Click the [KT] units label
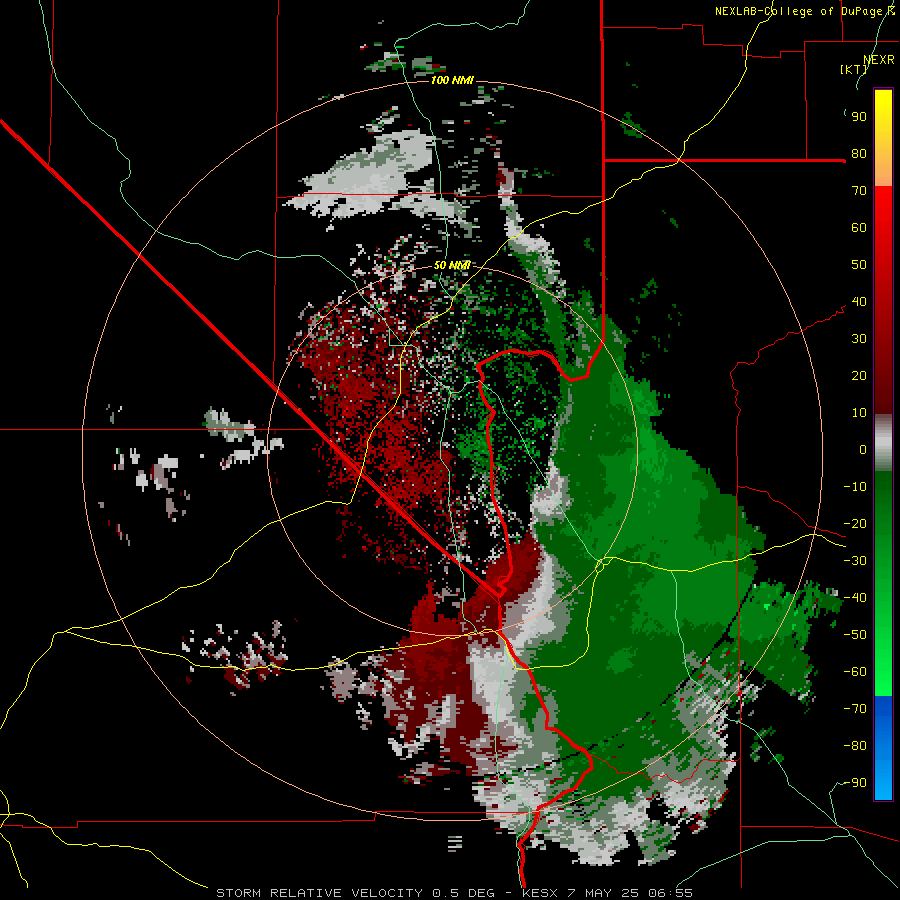Screen dimensions: 900x900 853,69
